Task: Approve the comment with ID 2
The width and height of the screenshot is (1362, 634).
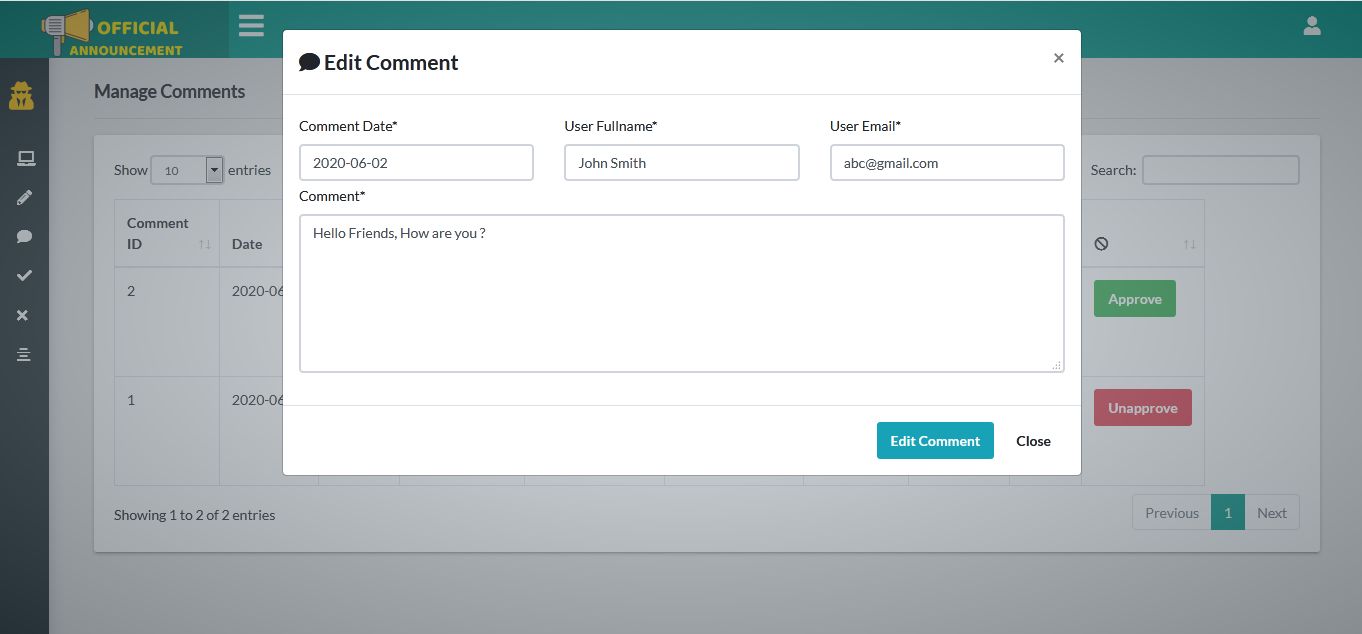Action: (x=1134, y=298)
